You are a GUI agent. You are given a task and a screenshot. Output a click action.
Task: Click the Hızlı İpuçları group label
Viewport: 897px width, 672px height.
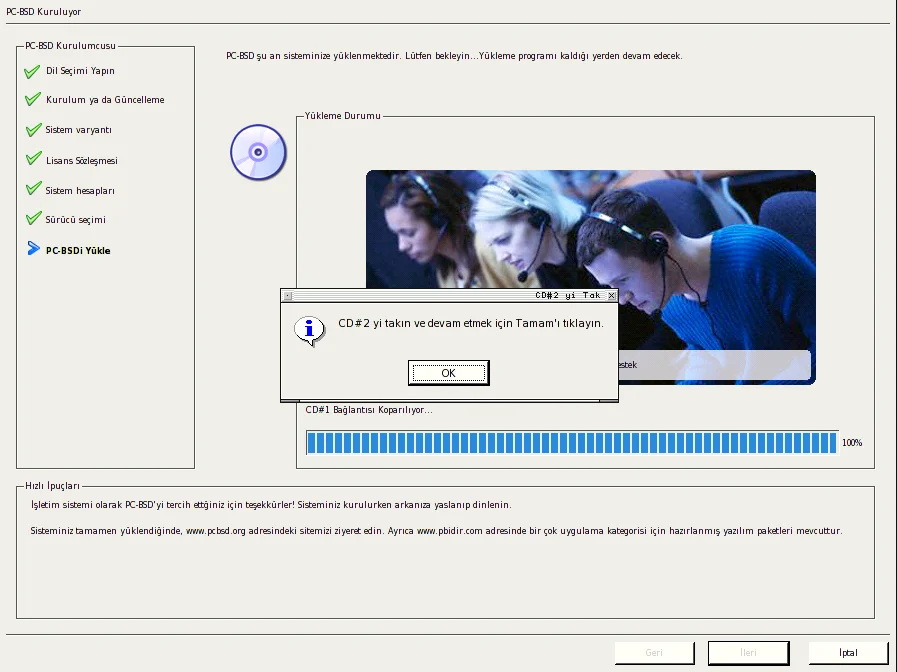pyautogui.click(x=53, y=486)
